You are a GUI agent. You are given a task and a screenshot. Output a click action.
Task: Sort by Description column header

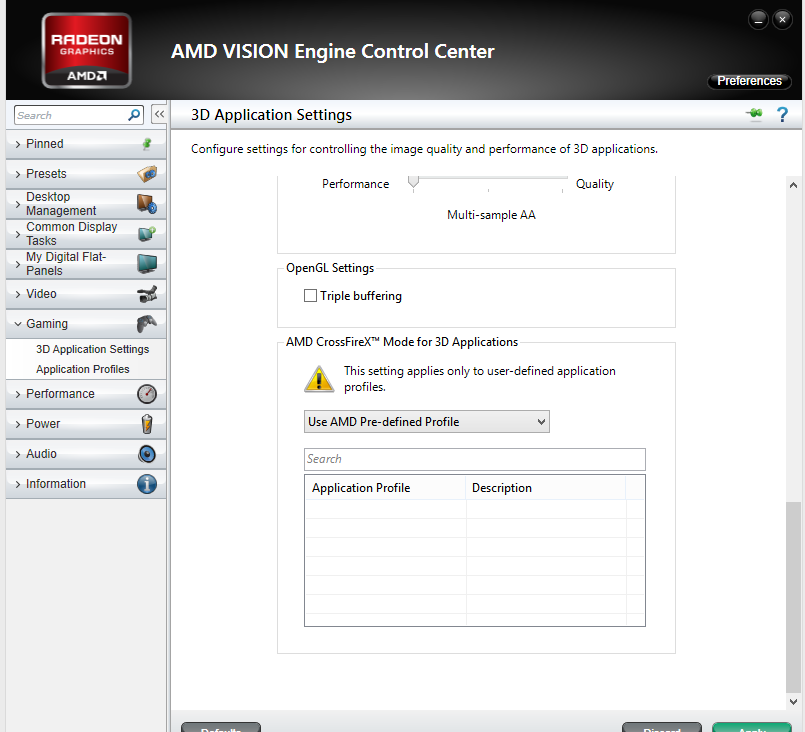(x=546, y=488)
